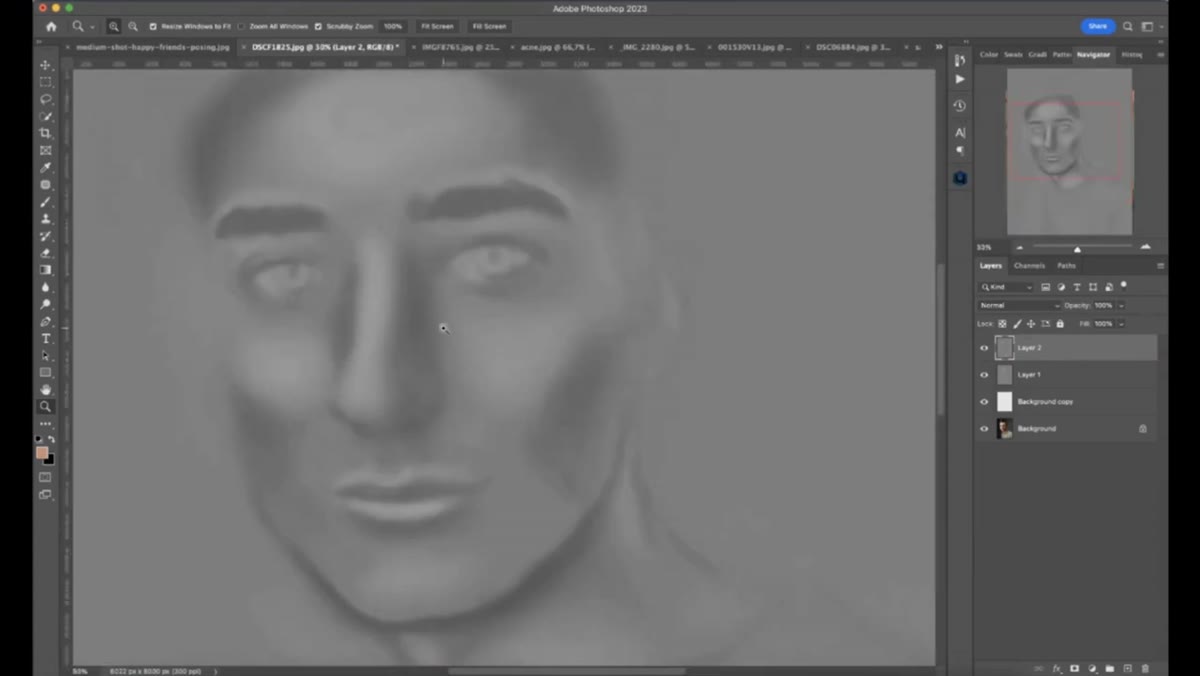1200x676 pixels.
Task: Select the Spot Healing Brush tool
Action: [x=45, y=184]
